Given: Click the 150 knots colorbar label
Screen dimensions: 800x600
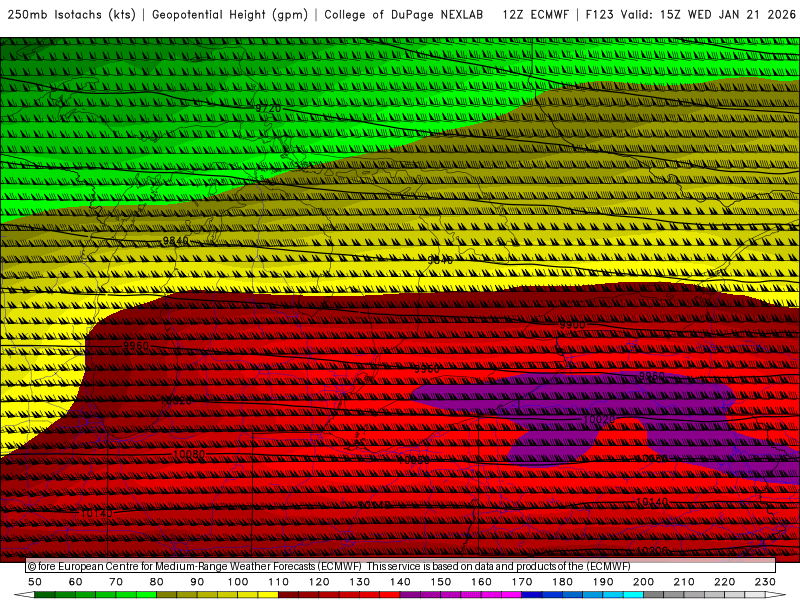Looking at the screenshot, I should point(440,582).
